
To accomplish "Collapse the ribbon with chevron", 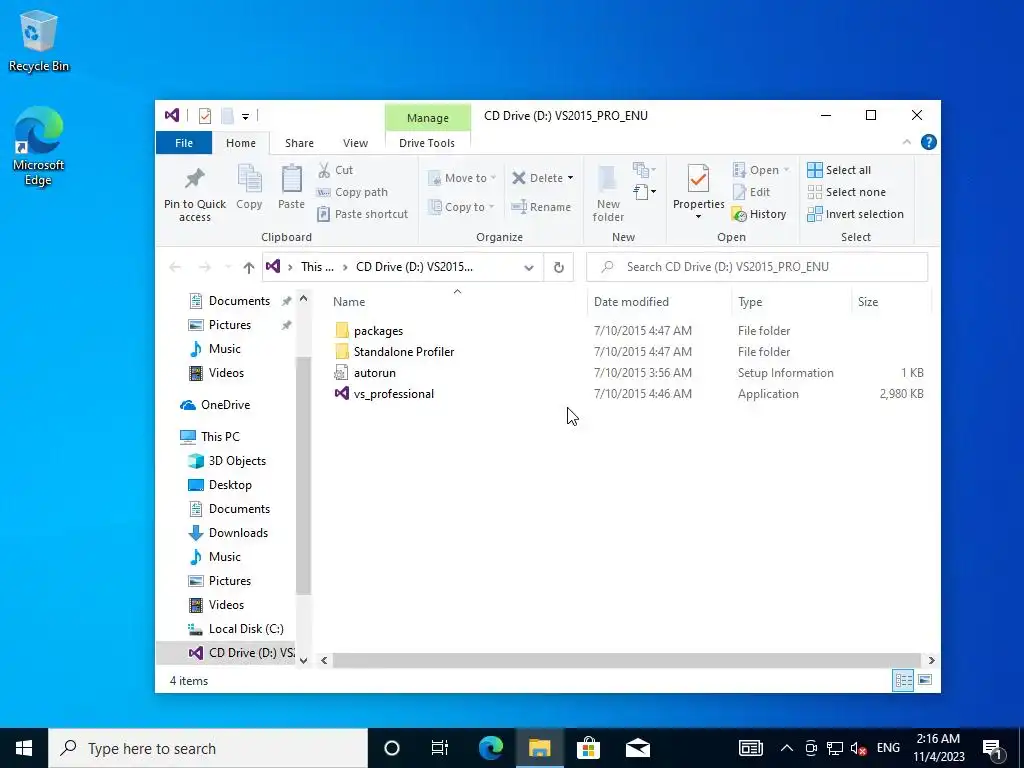I will tap(906, 142).
